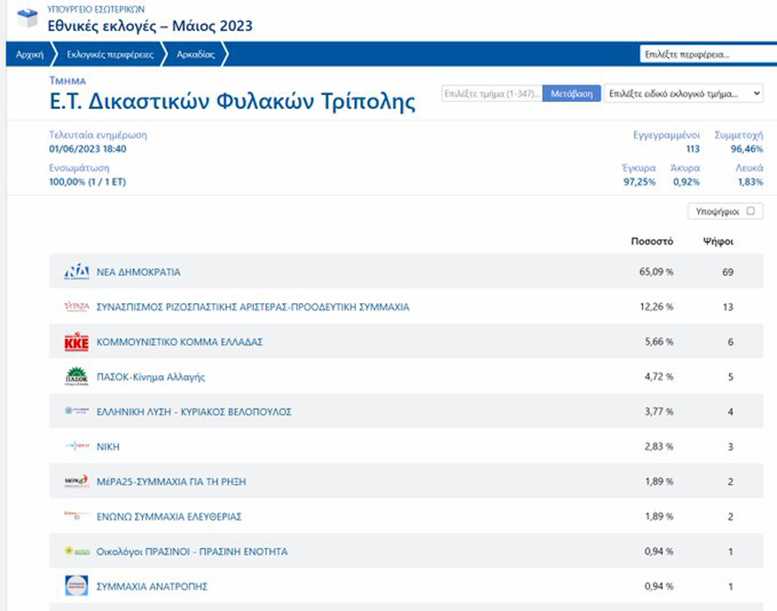
Task: Click the Elliniki Lysi party logo
Action: pyautogui.click(x=77, y=411)
